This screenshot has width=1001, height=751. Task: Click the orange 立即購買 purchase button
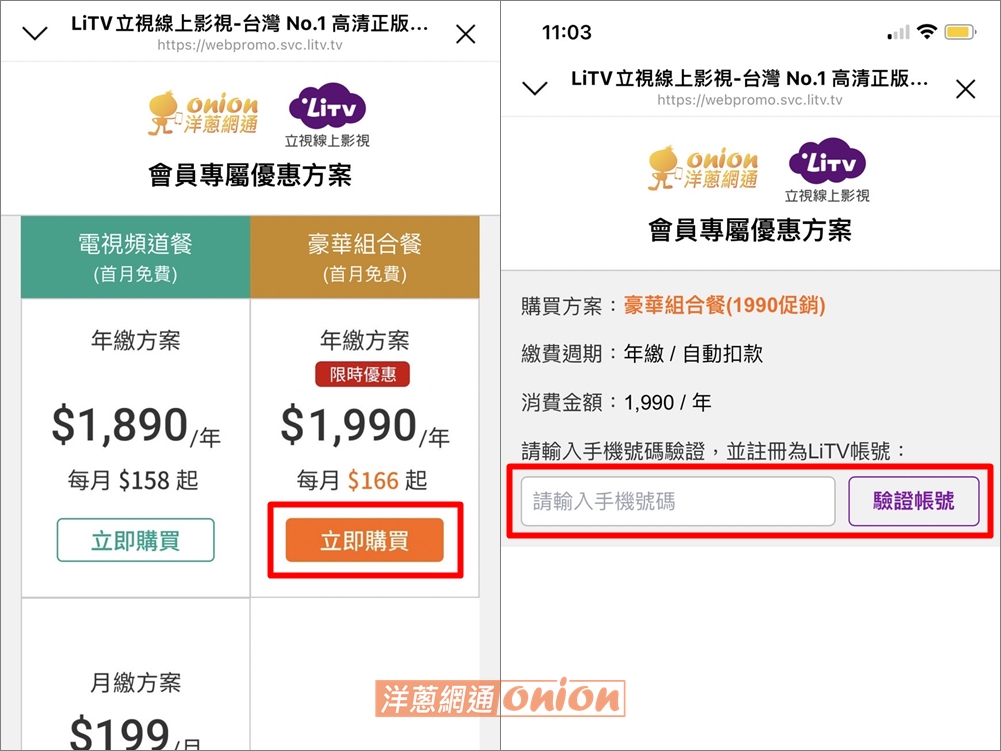[x=364, y=539]
